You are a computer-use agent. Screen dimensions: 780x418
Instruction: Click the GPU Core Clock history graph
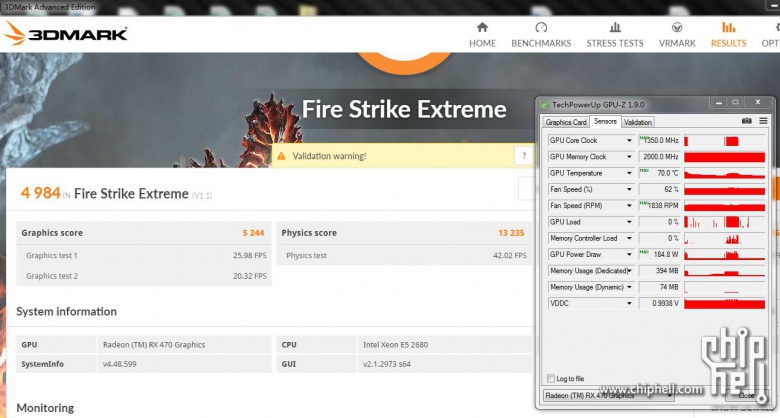724,141
